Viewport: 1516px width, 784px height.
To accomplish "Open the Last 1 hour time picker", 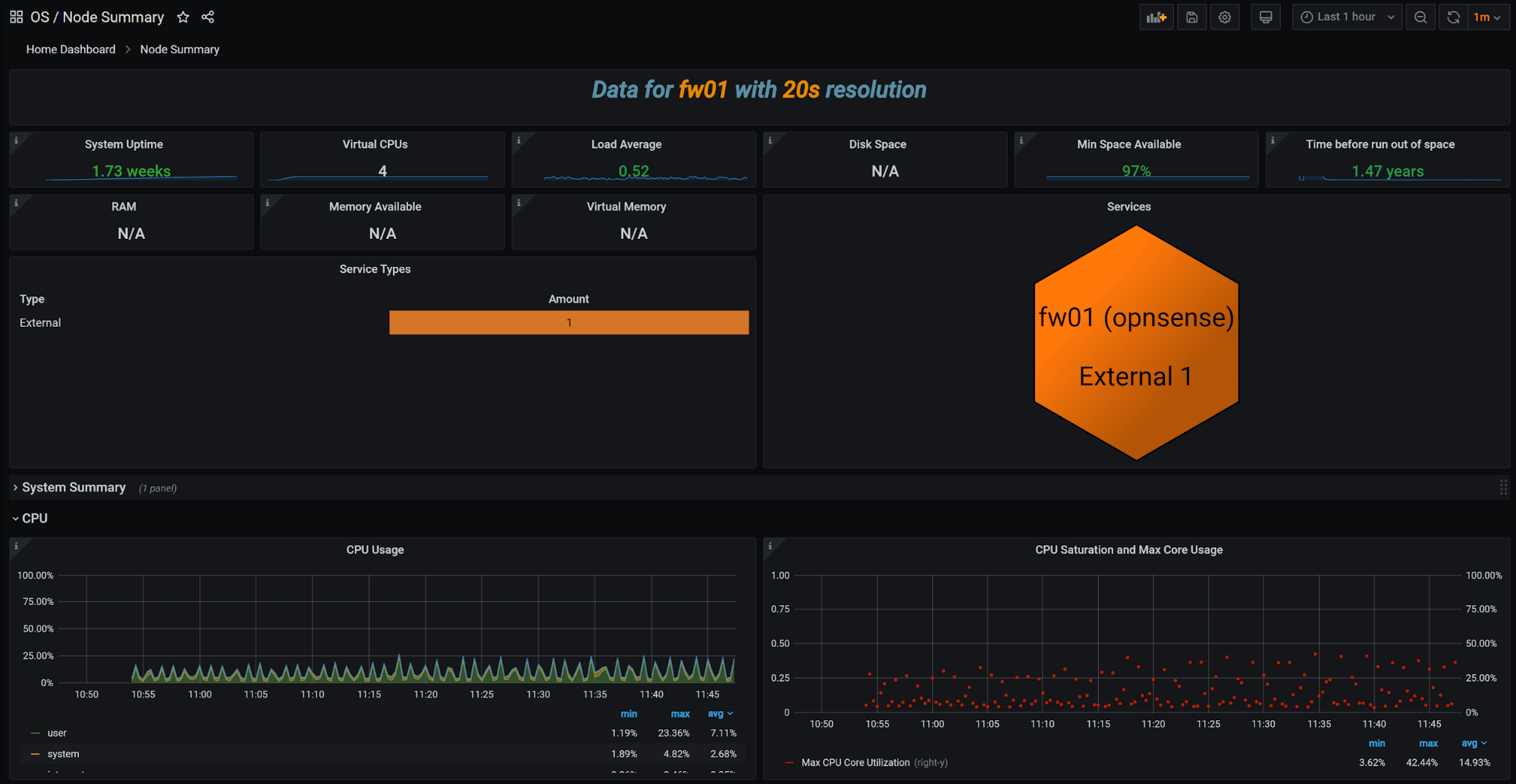I will click(1346, 17).
